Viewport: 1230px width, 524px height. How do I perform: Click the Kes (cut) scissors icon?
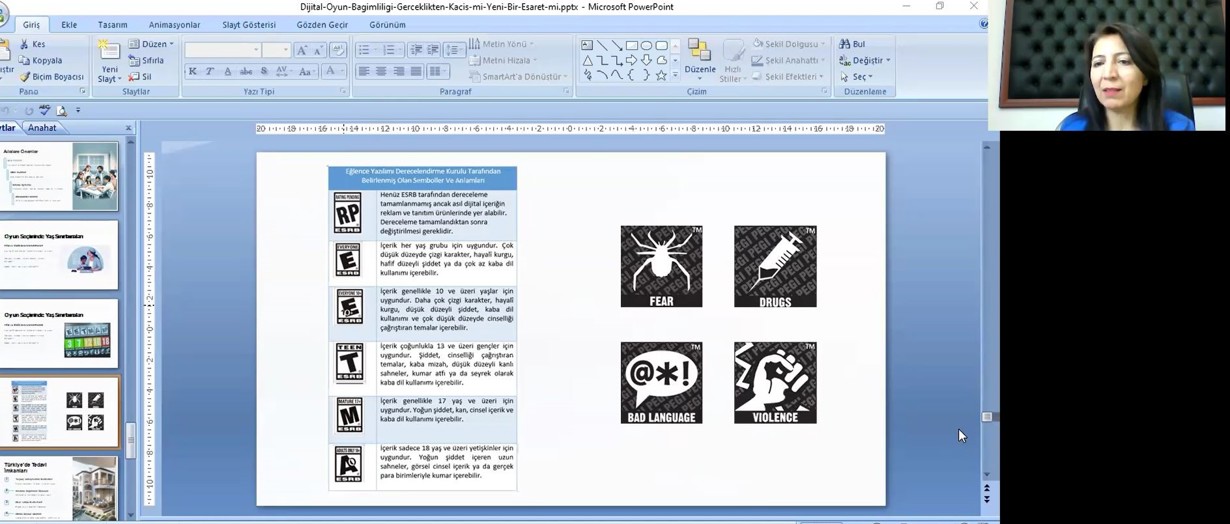25,44
